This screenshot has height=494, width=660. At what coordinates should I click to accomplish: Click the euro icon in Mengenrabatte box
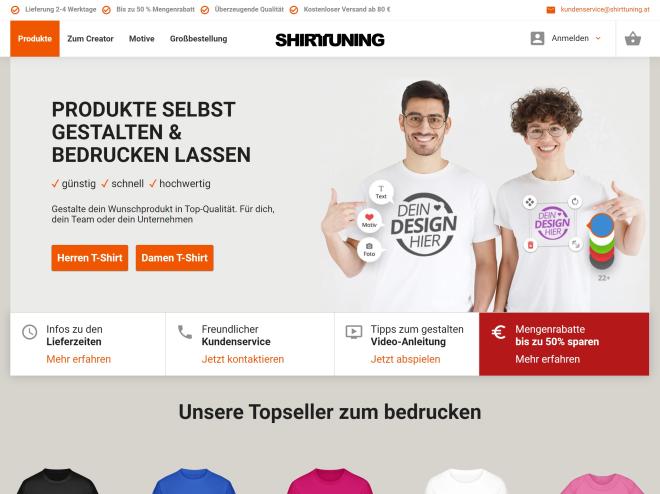pyautogui.click(x=498, y=332)
